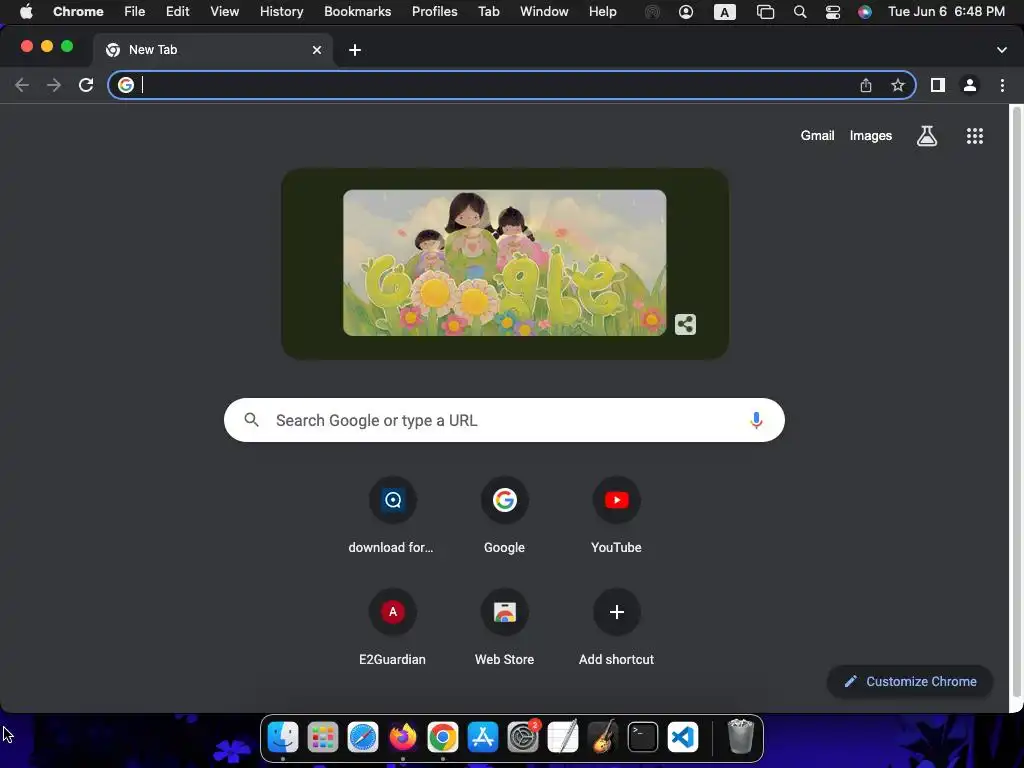This screenshot has width=1024, height=768.
Task: Launch Safari from the Dock
Action: (362, 737)
